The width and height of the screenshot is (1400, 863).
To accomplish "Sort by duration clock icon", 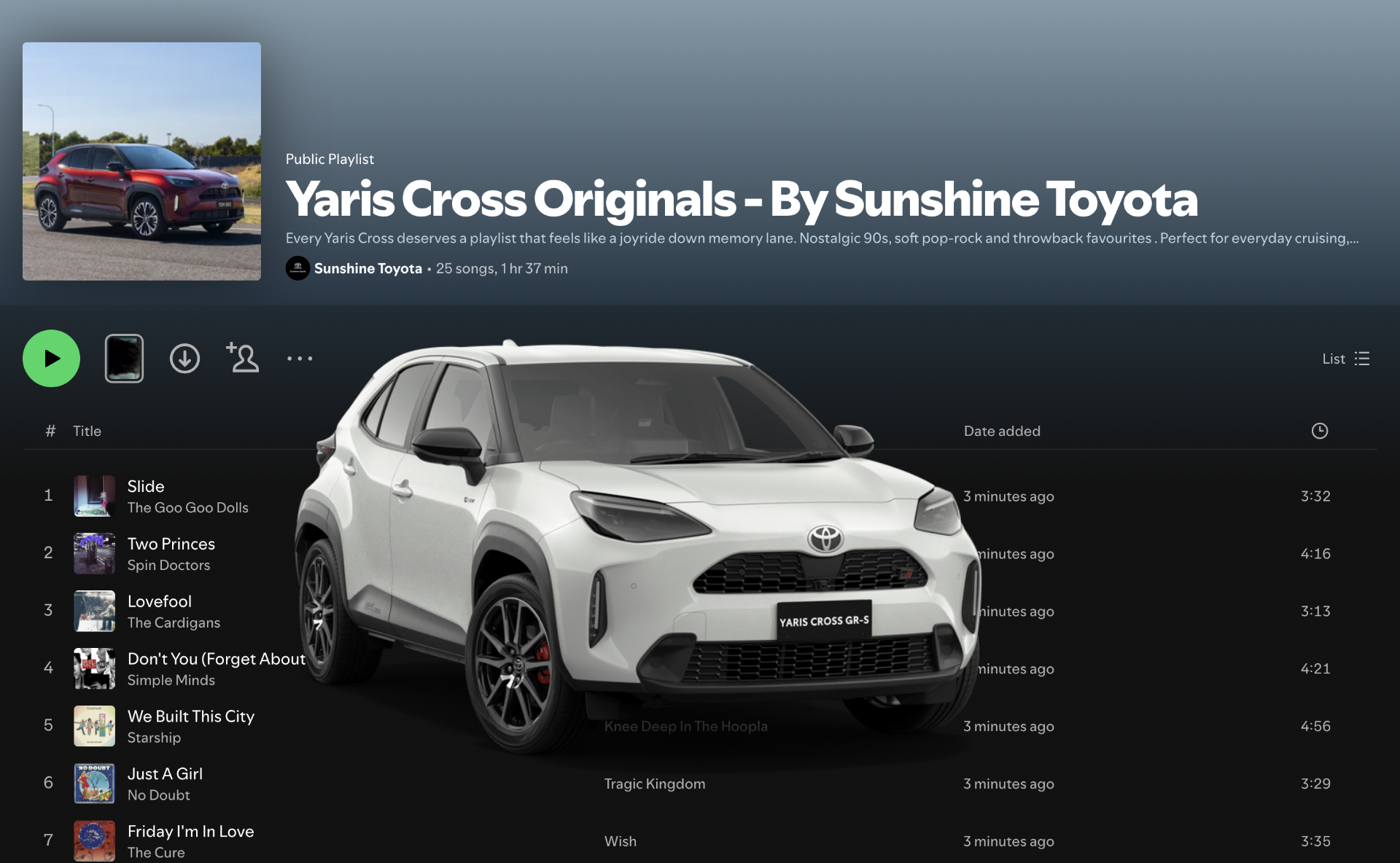I will (x=1319, y=431).
